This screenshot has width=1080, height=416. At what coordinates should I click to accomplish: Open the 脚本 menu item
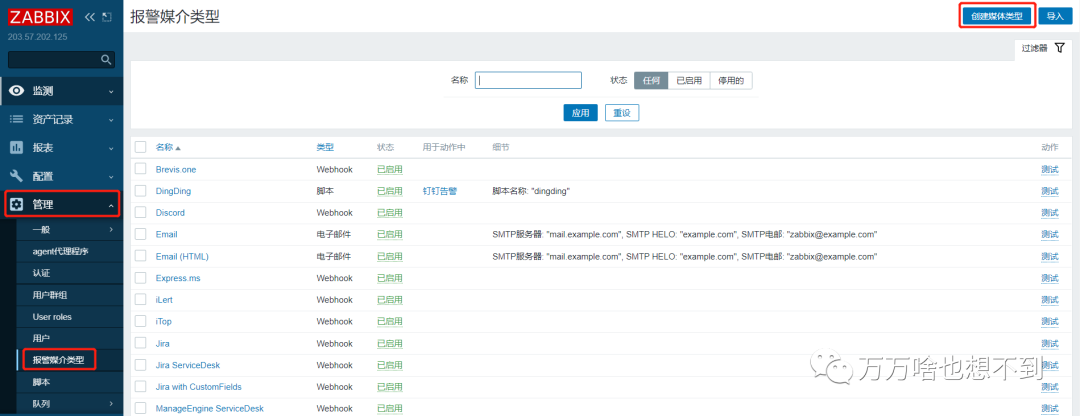pos(41,382)
